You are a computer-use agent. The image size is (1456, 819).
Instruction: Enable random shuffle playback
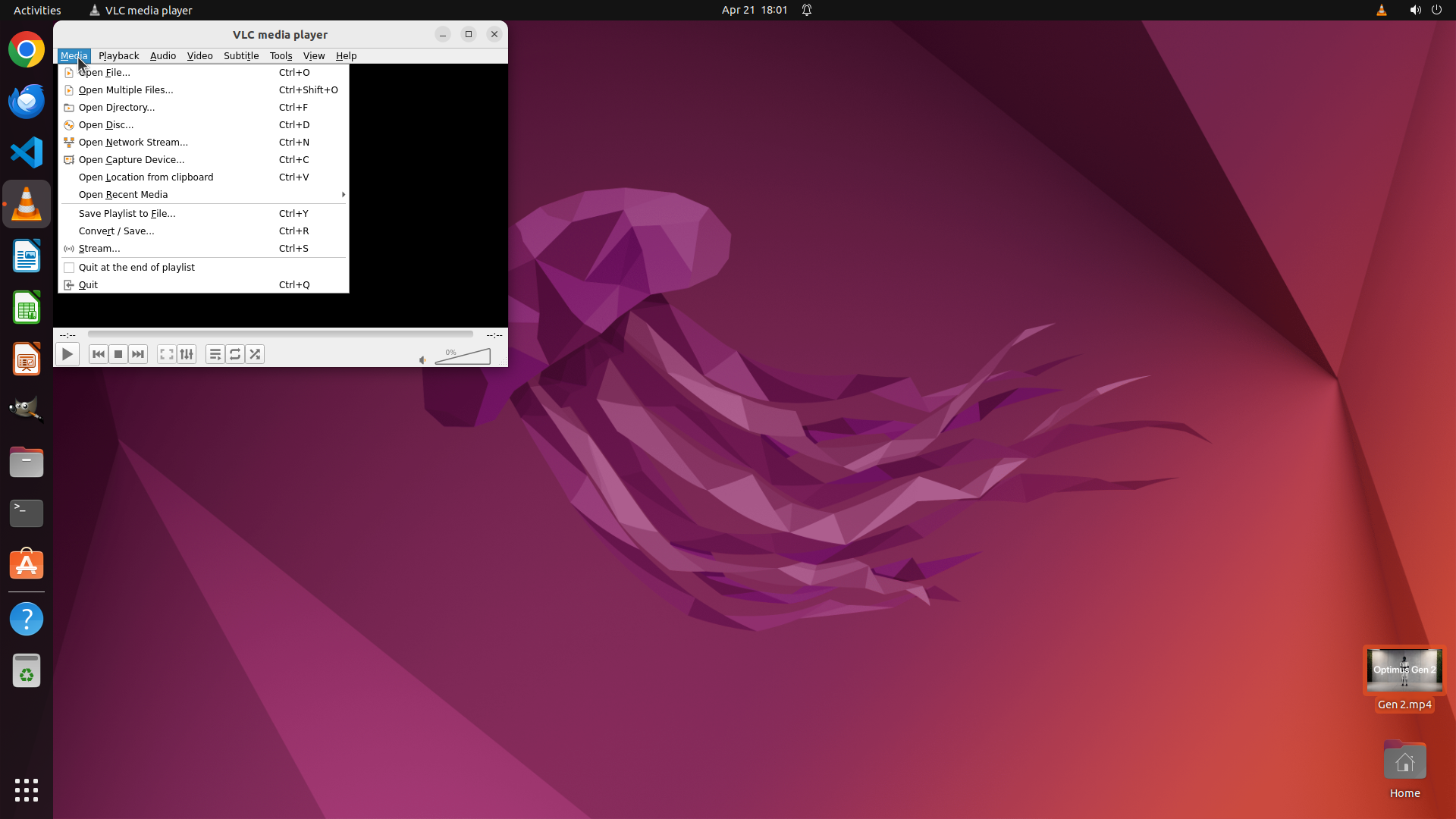pos(255,354)
